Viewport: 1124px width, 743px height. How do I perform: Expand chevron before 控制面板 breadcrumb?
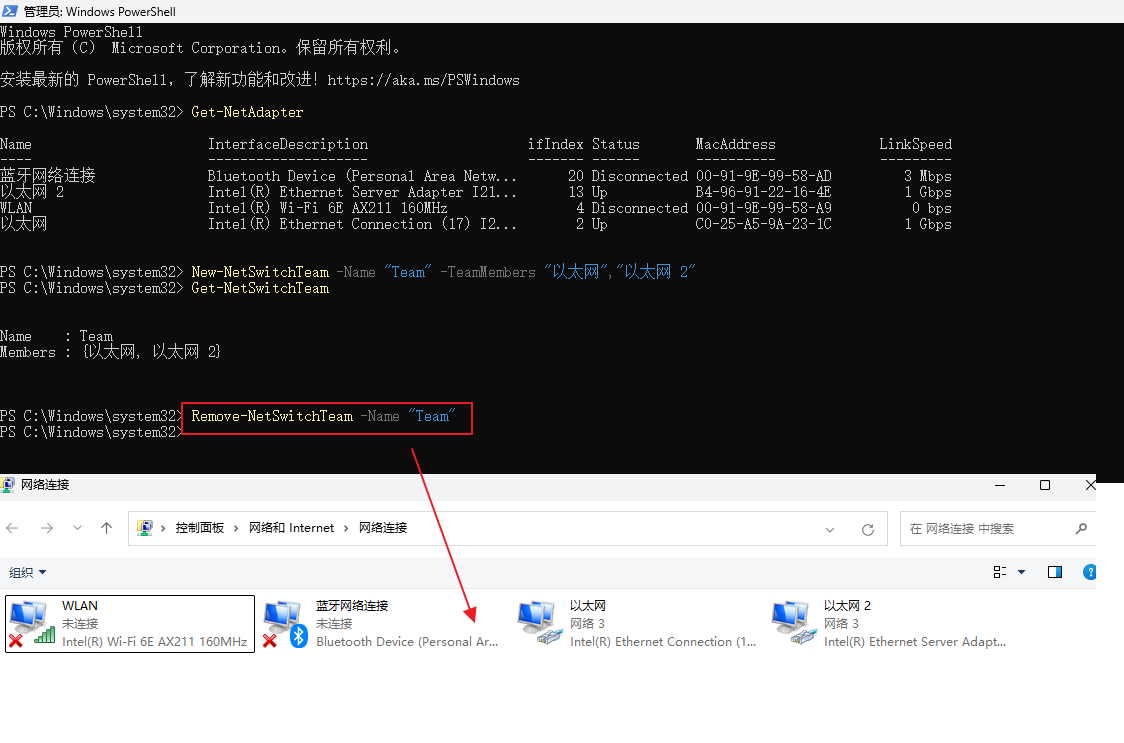[163, 529]
